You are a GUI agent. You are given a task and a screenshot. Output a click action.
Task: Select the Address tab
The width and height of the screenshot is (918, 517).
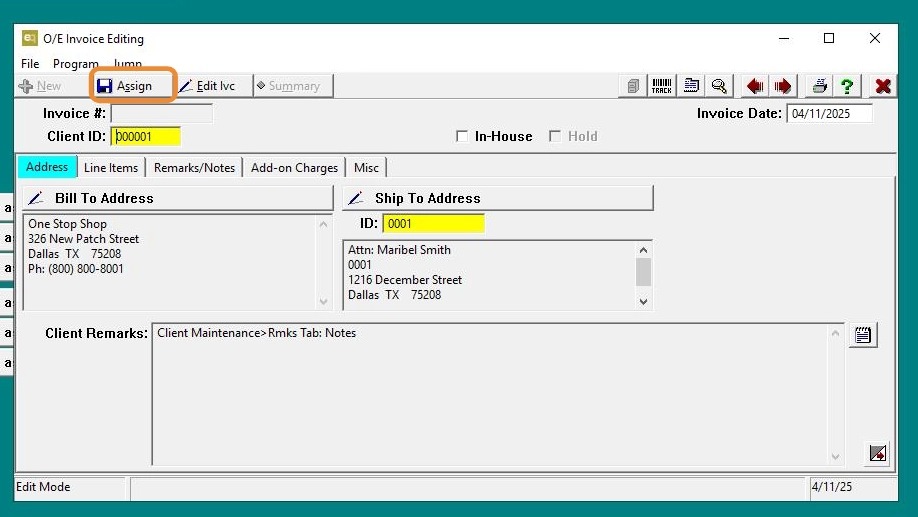click(47, 167)
